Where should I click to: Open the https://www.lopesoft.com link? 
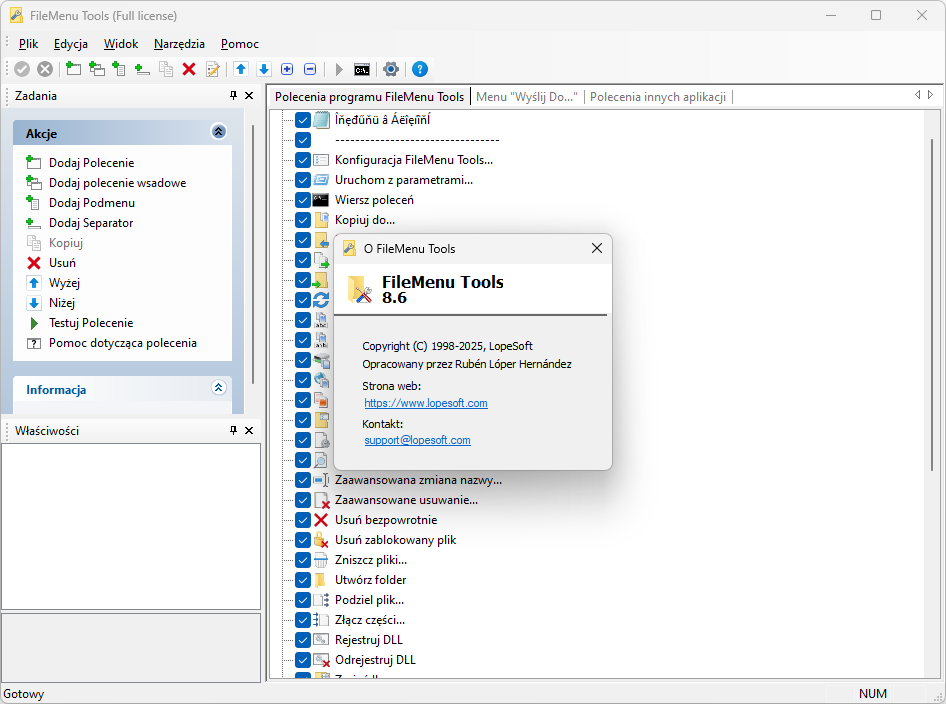pos(426,403)
